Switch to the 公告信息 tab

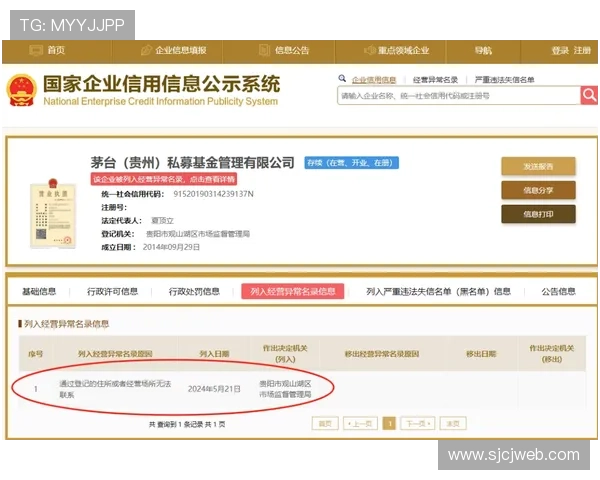click(x=559, y=292)
